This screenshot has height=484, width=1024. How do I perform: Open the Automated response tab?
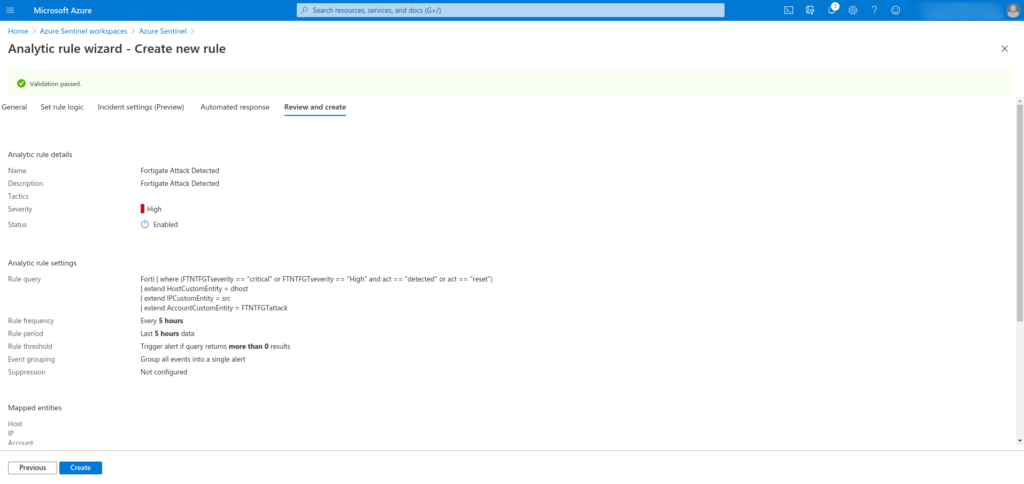point(234,107)
